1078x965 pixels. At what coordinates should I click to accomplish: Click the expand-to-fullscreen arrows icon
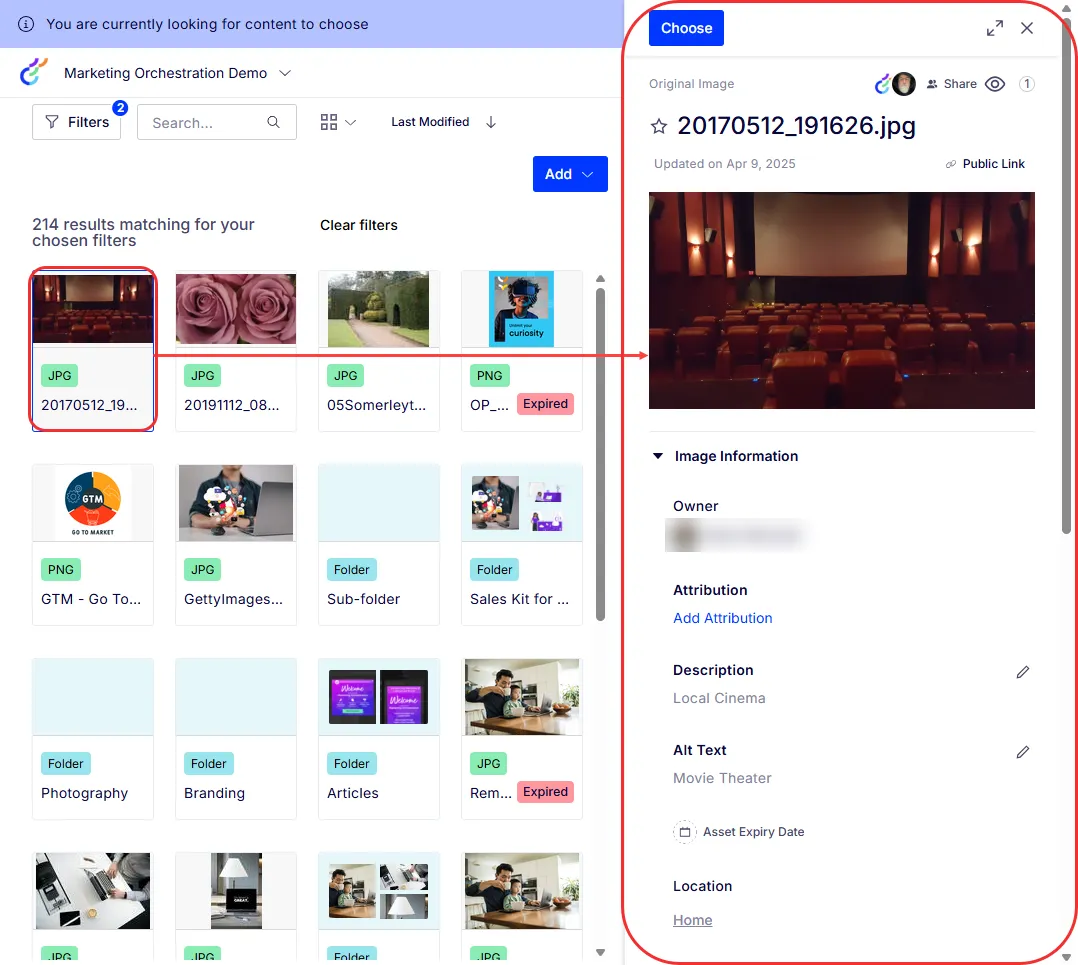pos(994,28)
